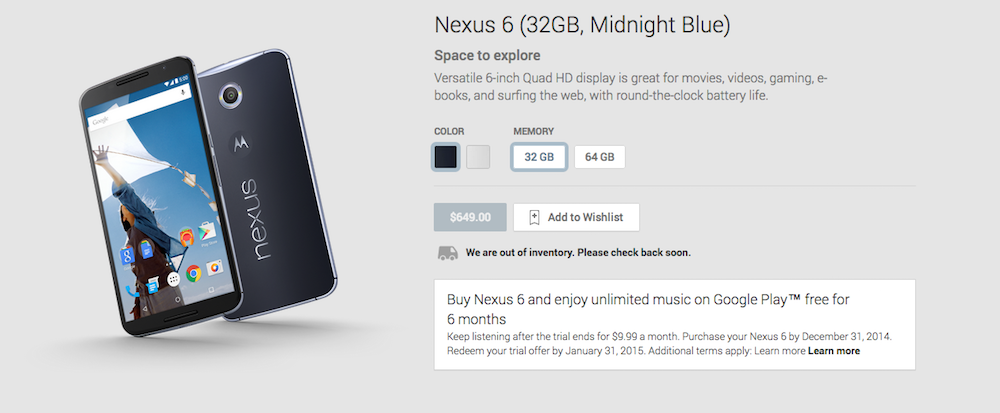The image size is (1000, 413).
Task: Click the blue Google icon on phone
Action: coord(128,257)
